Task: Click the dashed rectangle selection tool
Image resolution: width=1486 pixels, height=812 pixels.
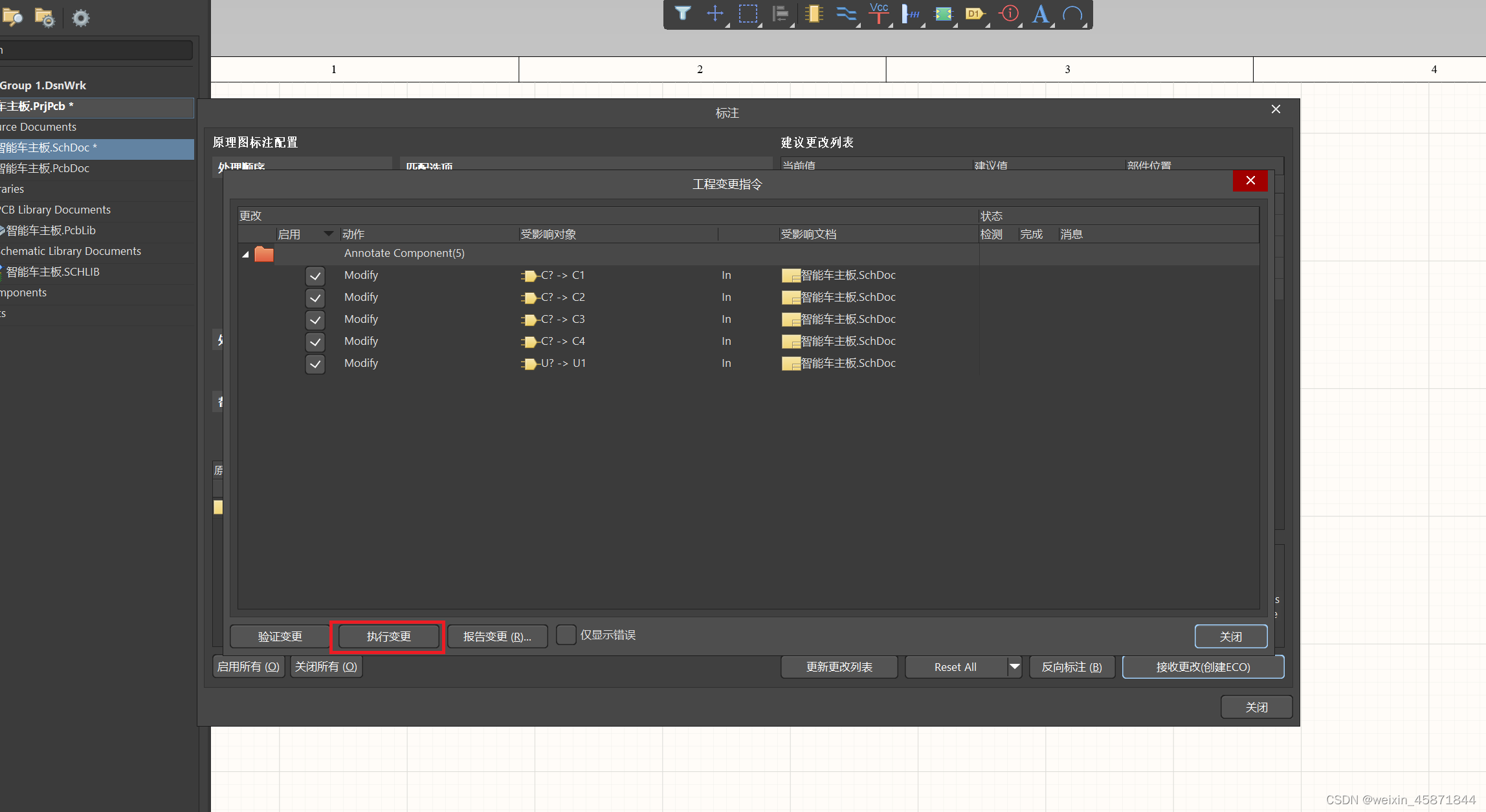Action: (748, 14)
